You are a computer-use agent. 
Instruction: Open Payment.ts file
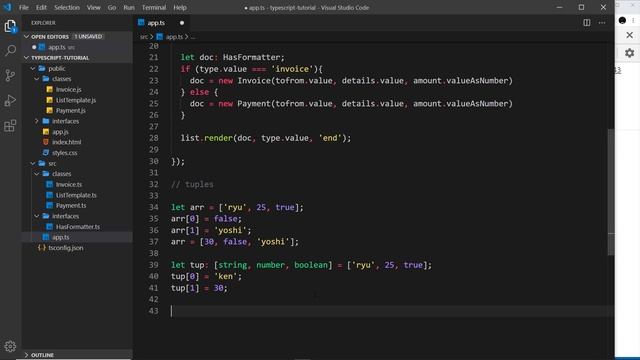(71, 205)
